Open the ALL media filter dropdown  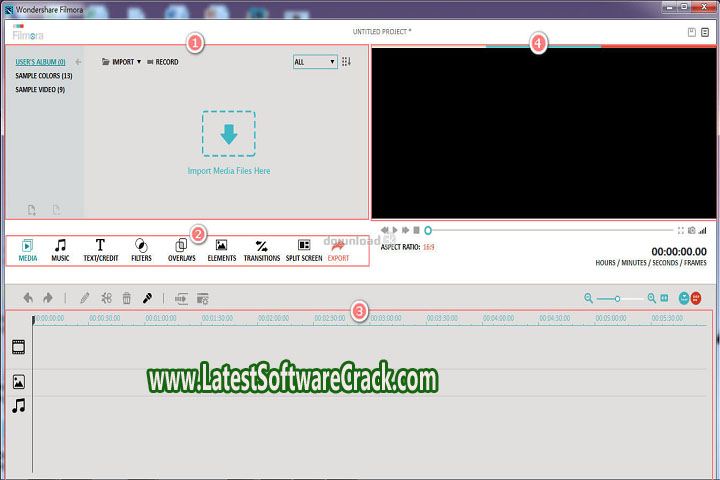[315, 62]
